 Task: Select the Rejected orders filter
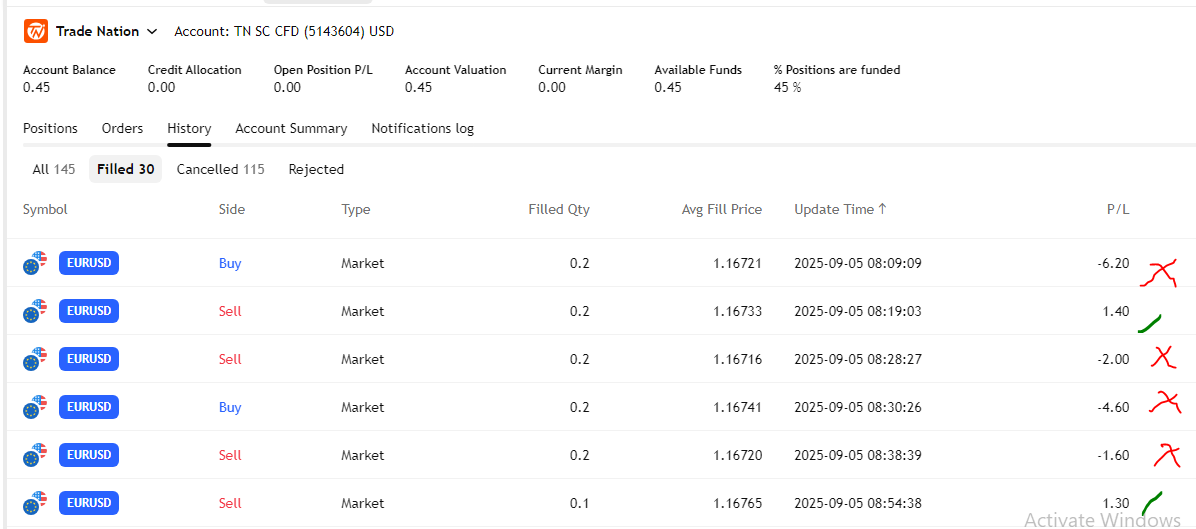click(x=316, y=169)
